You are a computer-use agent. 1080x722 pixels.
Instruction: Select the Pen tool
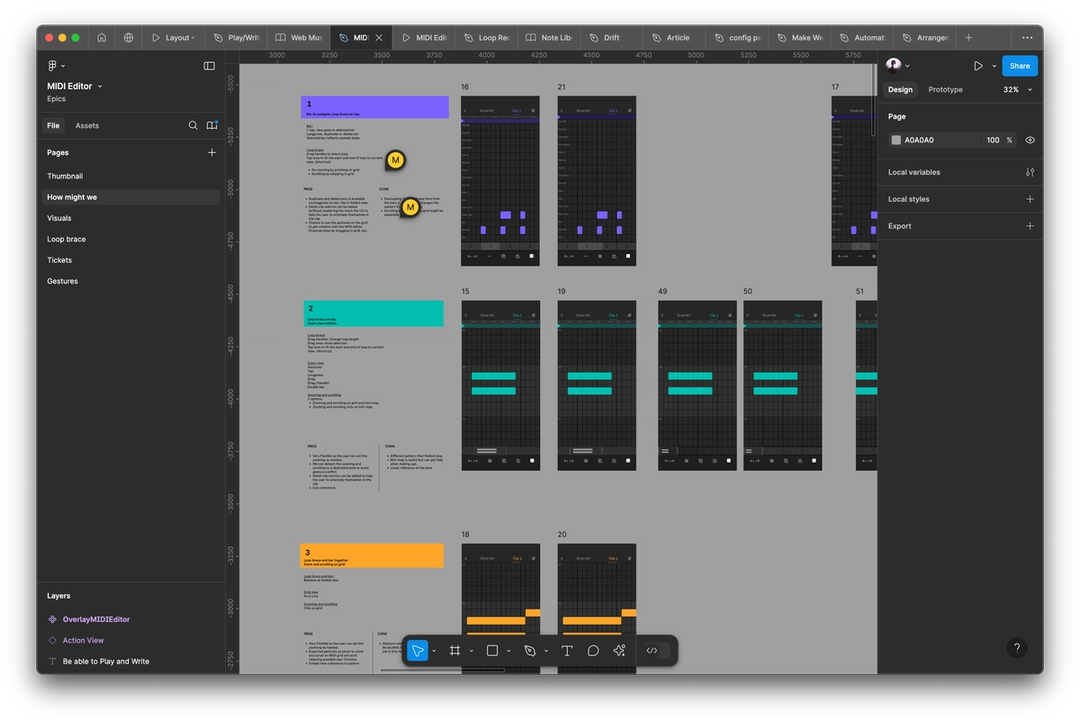tap(531, 650)
